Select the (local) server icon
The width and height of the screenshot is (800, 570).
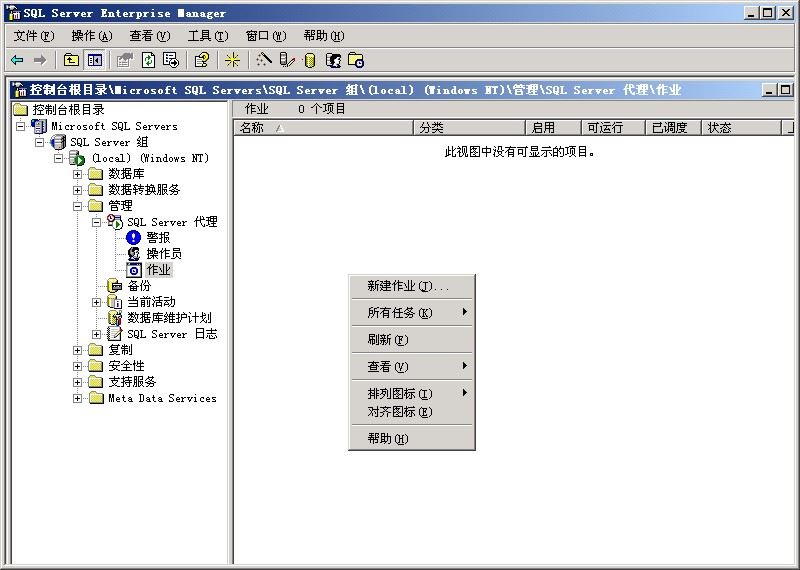77,158
